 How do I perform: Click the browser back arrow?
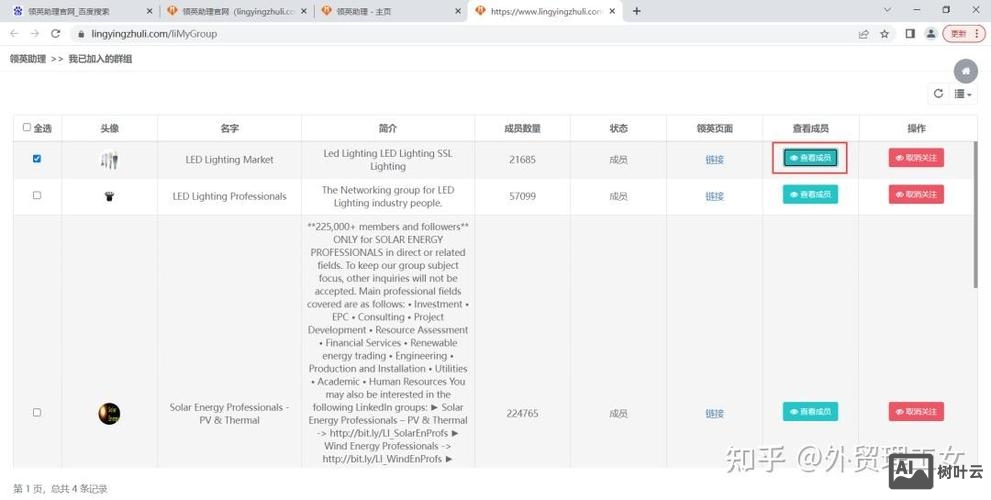pyautogui.click(x=15, y=34)
